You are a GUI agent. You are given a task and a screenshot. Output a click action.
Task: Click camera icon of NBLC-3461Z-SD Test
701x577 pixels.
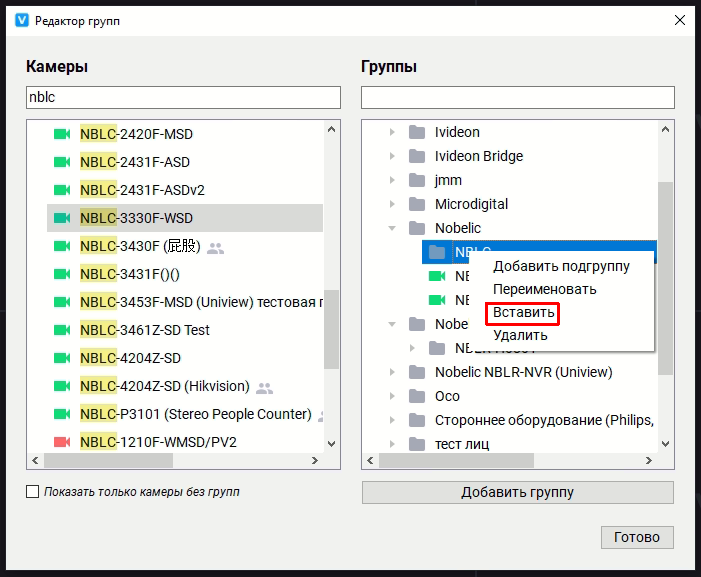point(62,330)
